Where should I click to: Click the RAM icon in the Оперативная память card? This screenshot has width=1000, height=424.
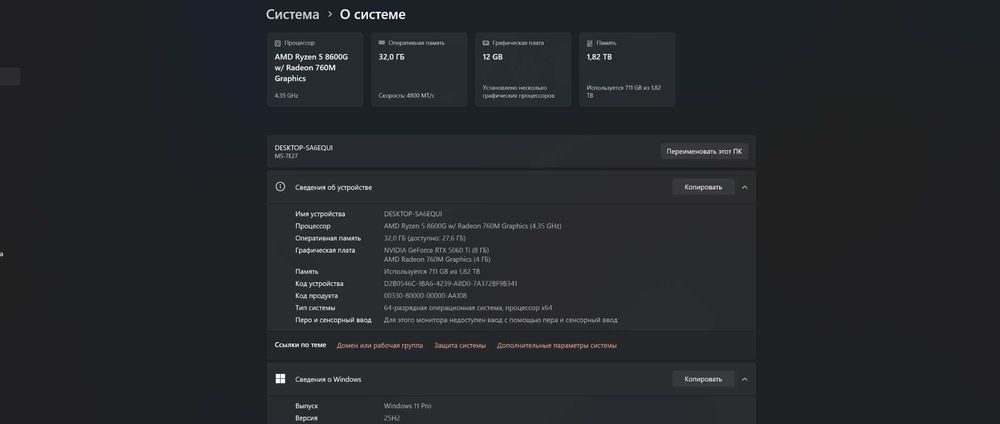coord(382,43)
